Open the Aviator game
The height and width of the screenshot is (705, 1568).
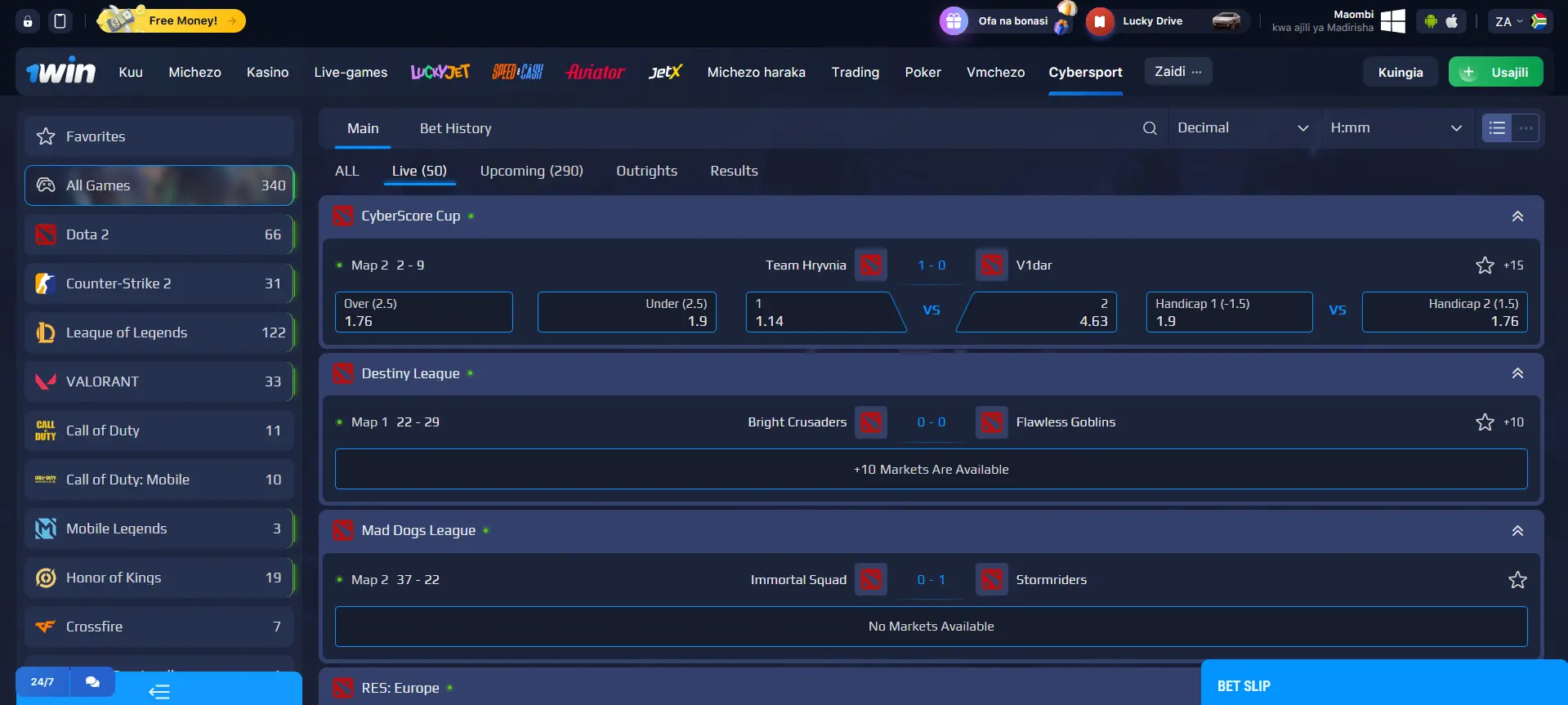[x=596, y=72]
